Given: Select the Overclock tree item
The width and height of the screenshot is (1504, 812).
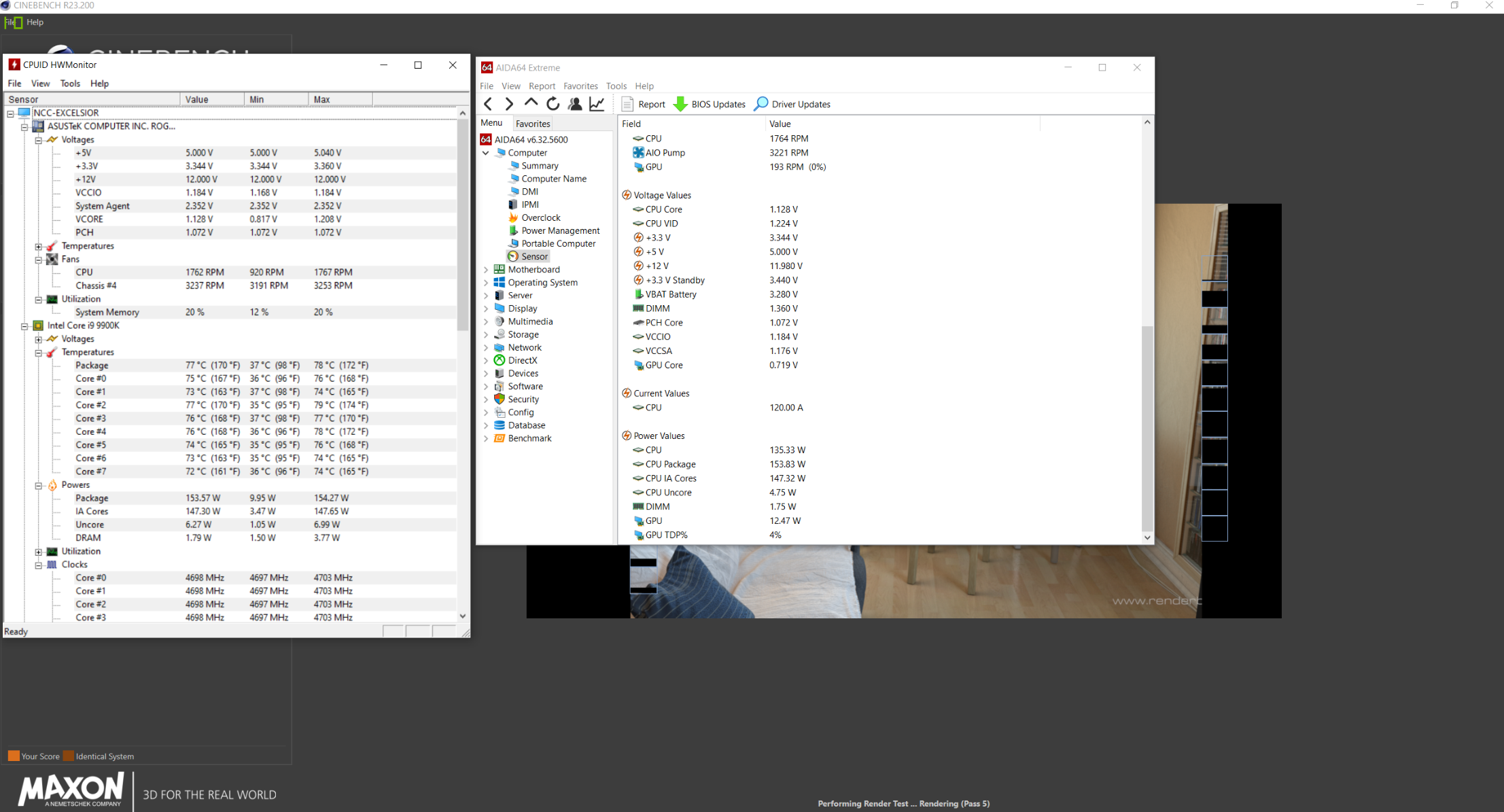Looking at the screenshot, I should 540,217.
